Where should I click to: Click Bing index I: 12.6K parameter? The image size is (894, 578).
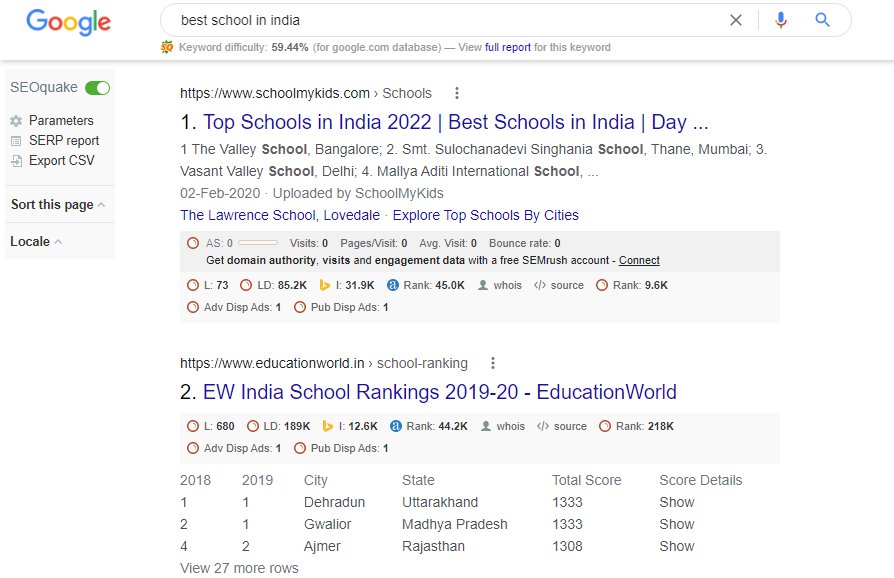(x=358, y=426)
